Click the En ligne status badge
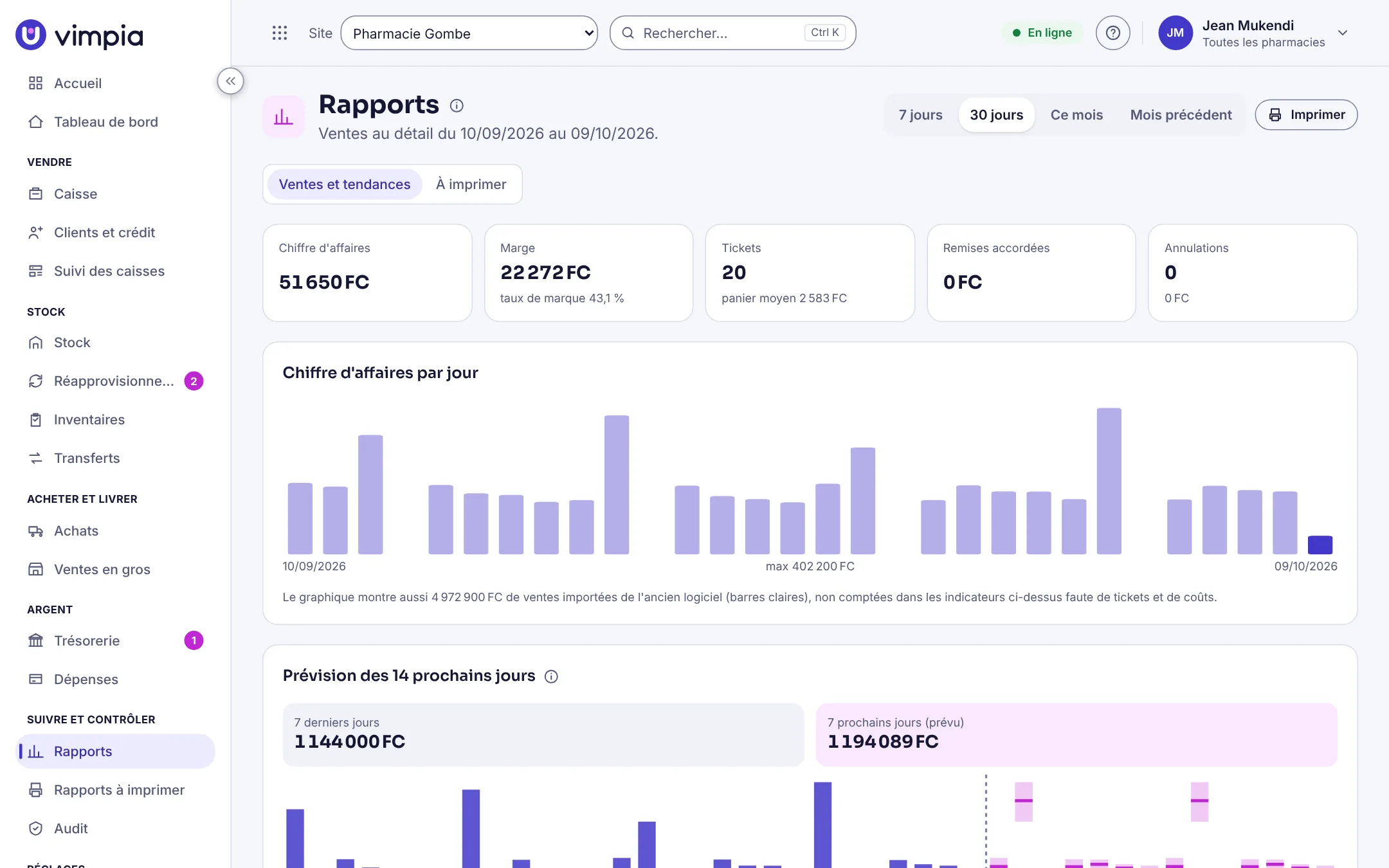The width and height of the screenshot is (1389, 868). click(1042, 33)
